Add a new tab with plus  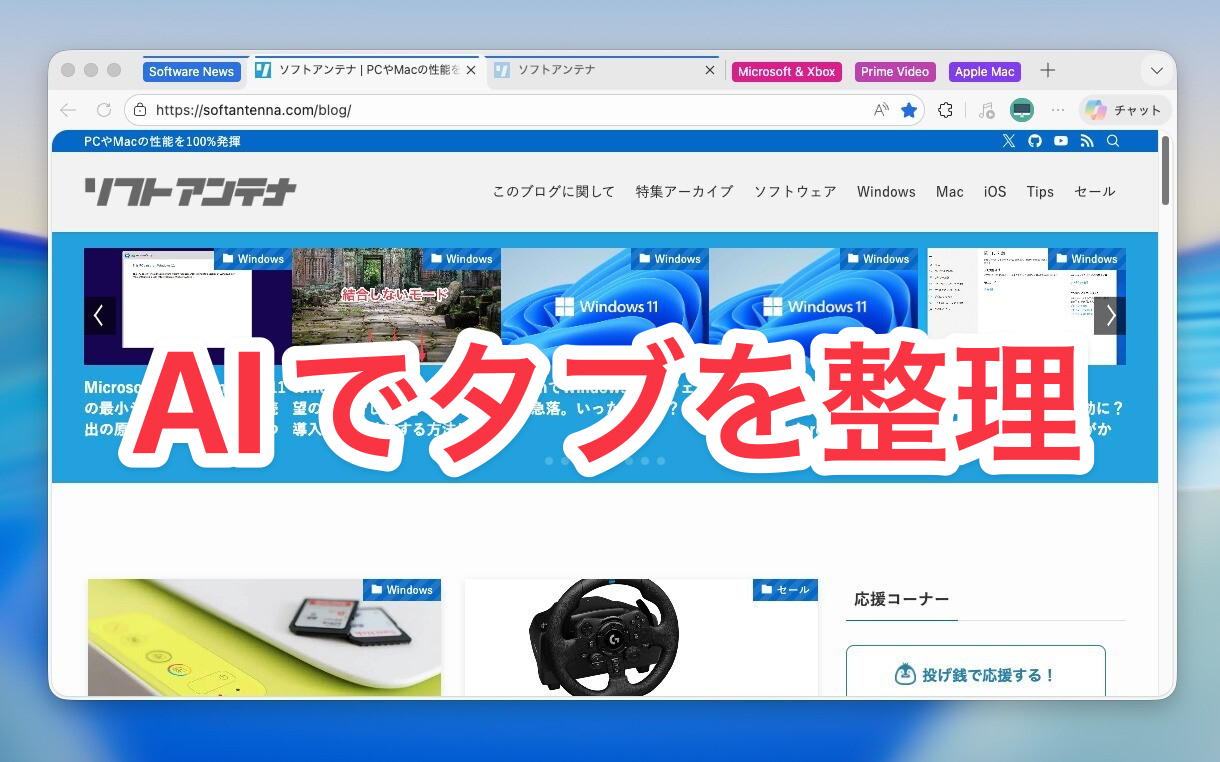pyautogui.click(x=1047, y=70)
